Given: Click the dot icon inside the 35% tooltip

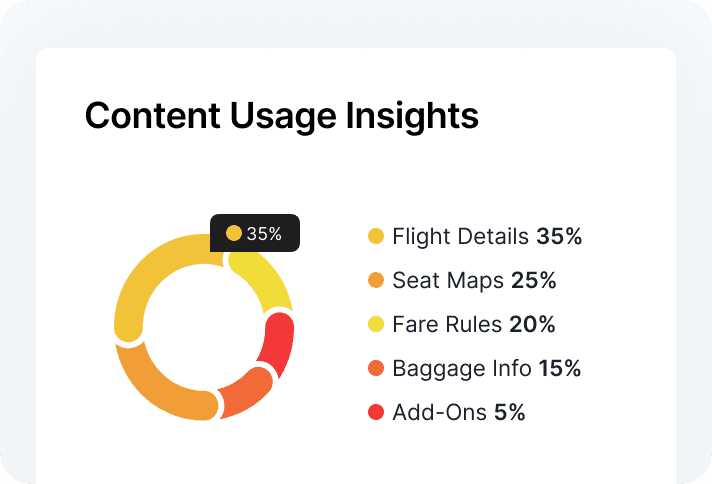Looking at the screenshot, I should pyautogui.click(x=234, y=233).
